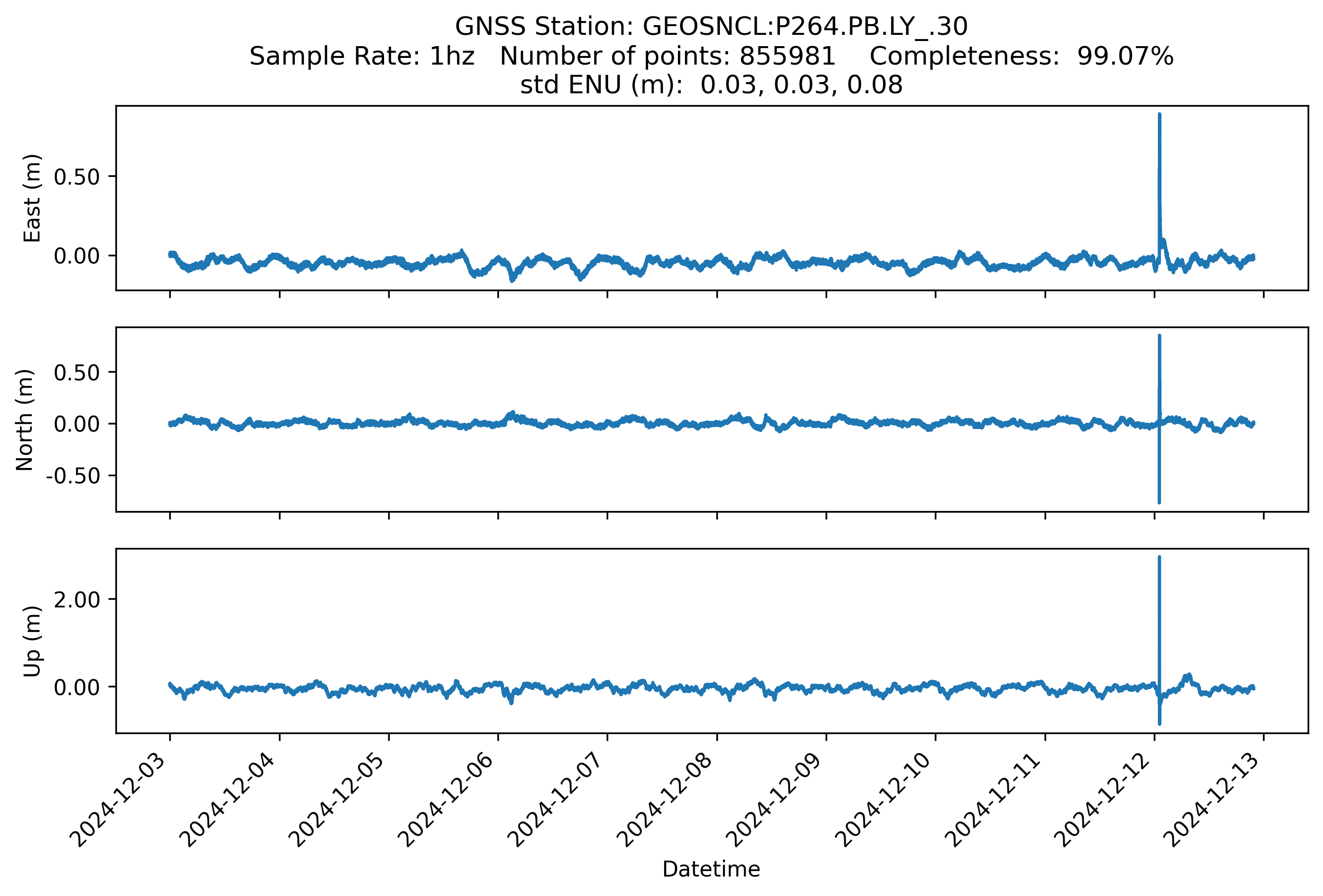Viewport: 1323px width, 896px height.
Task: Click the Number of points 855981 text
Action: pyautogui.click(x=667, y=56)
